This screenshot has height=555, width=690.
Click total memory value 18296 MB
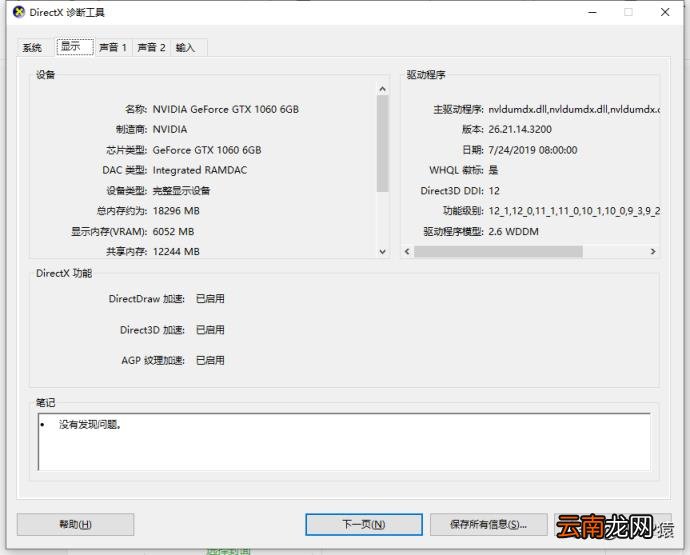tap(176, 211)
